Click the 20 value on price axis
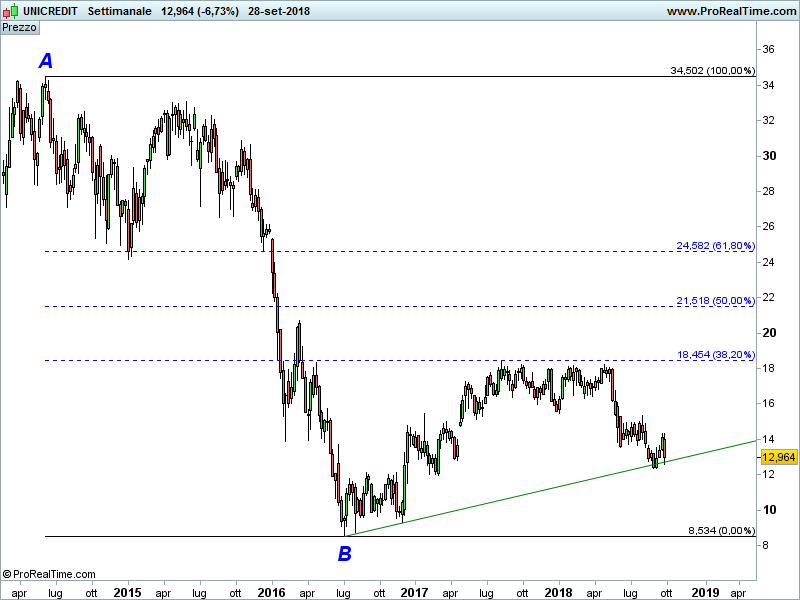The width and height of the screenshot is (800, 600). coord(769,332)
